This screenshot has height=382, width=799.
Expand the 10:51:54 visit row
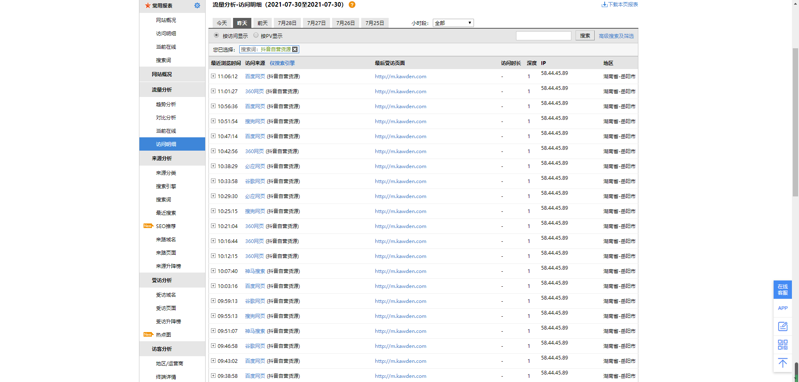213,121
